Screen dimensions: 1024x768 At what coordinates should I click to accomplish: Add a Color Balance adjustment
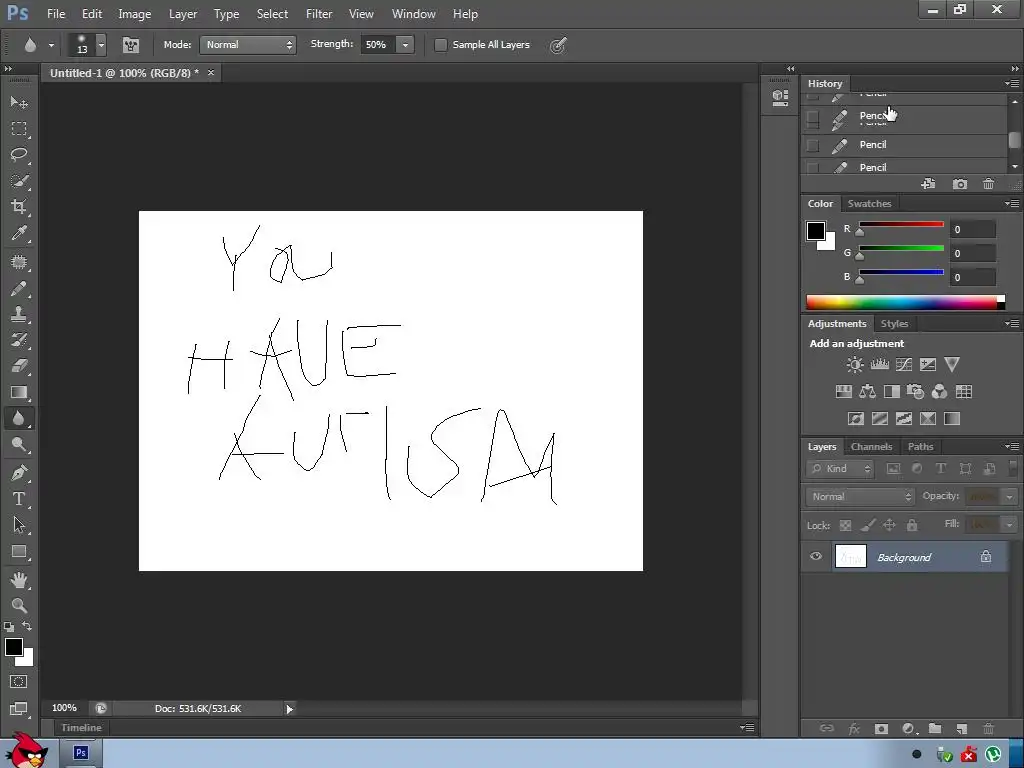pyautogui.click(x=867, y=392)
